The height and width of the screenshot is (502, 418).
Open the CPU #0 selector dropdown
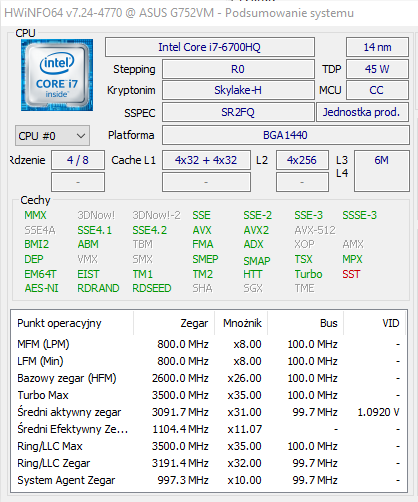click(x=52, y=136)
